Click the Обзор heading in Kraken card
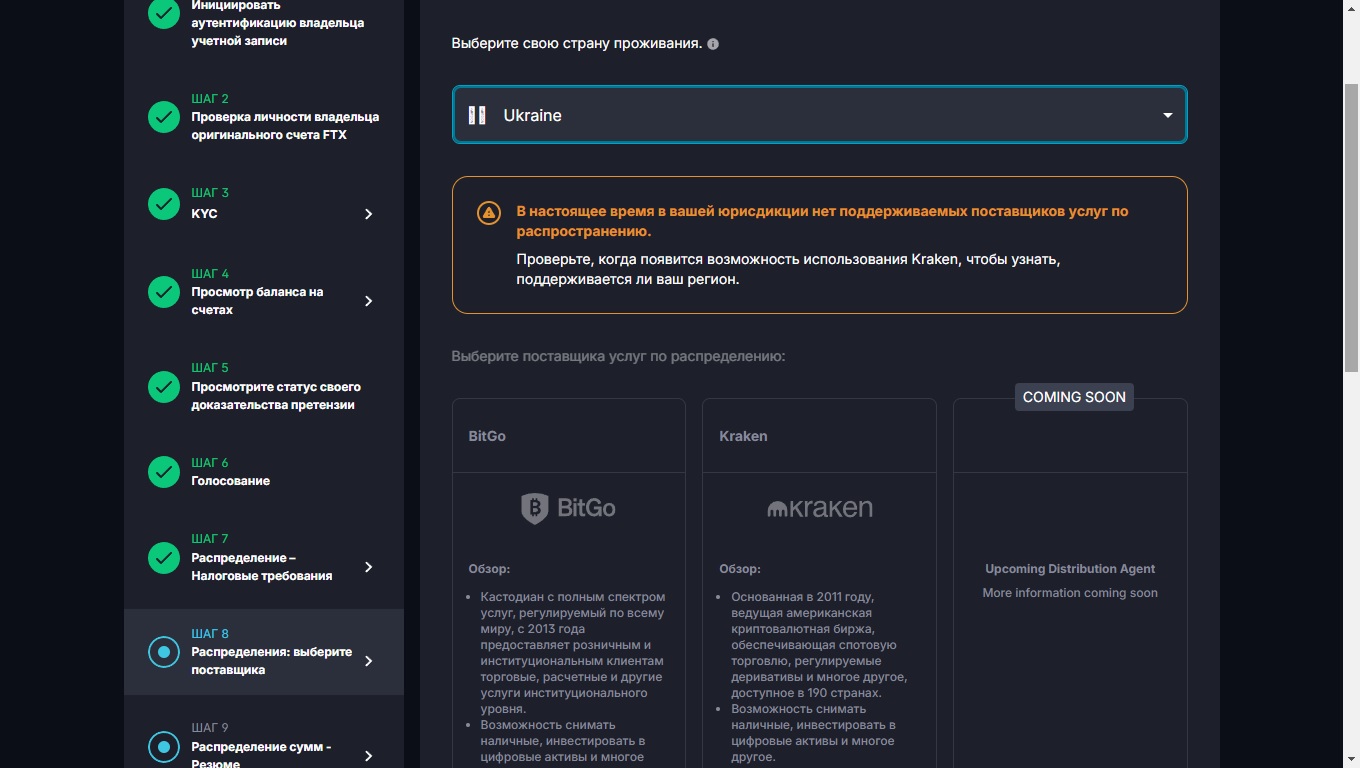 [740, 569]
